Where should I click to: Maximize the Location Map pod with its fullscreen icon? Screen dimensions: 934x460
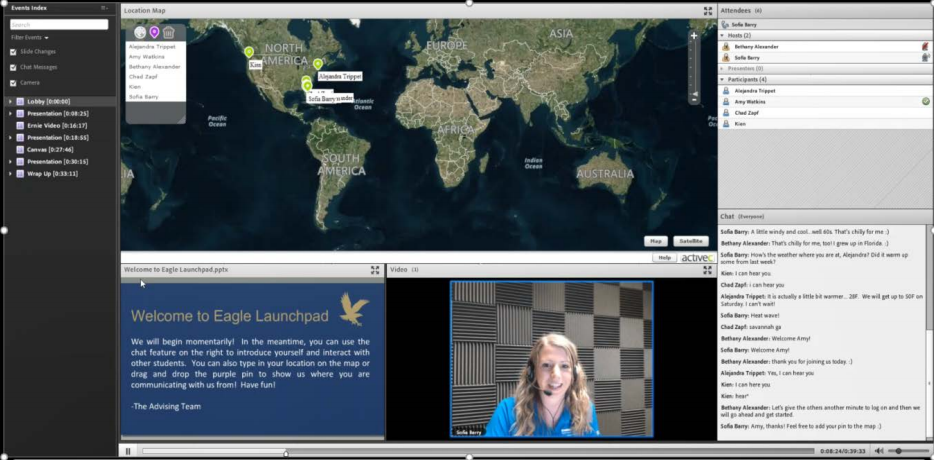[708, 11]
